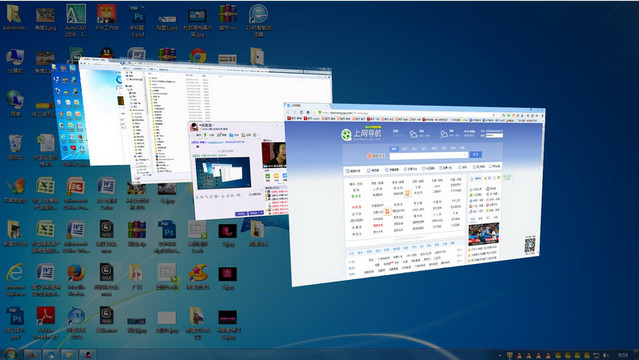Launch the Microsoft Office PowerPoint shortcut

[x=76, y=193]
